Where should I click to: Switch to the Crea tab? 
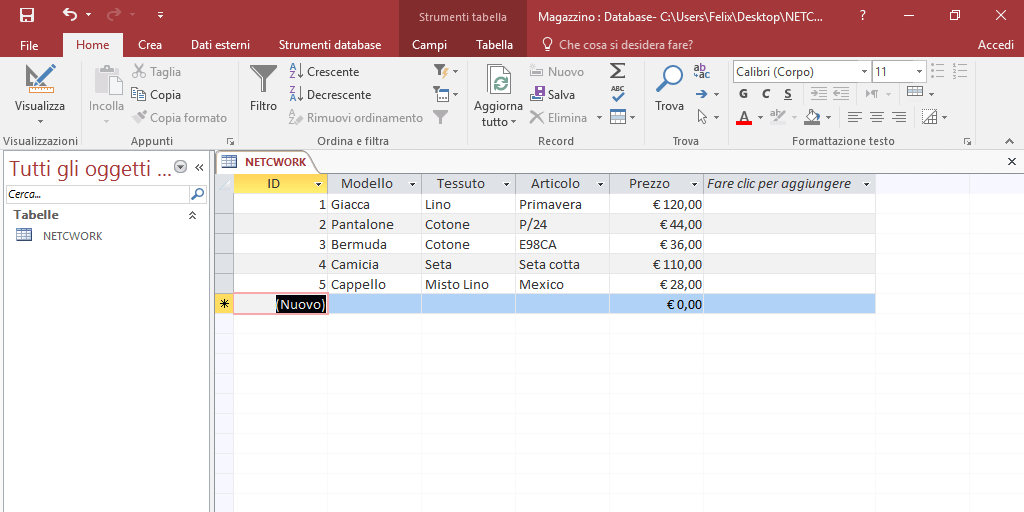[150, 45]
